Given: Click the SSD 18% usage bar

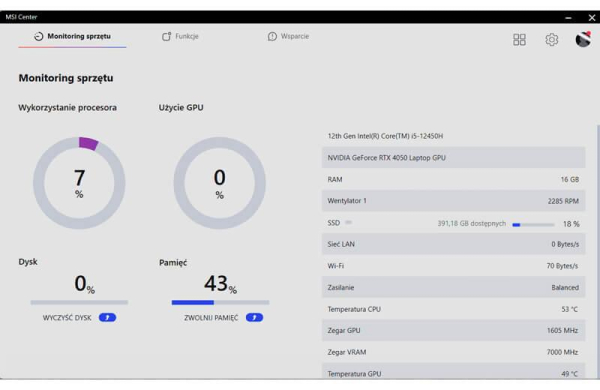Looking at the screenshot, I should coord(533,225).
